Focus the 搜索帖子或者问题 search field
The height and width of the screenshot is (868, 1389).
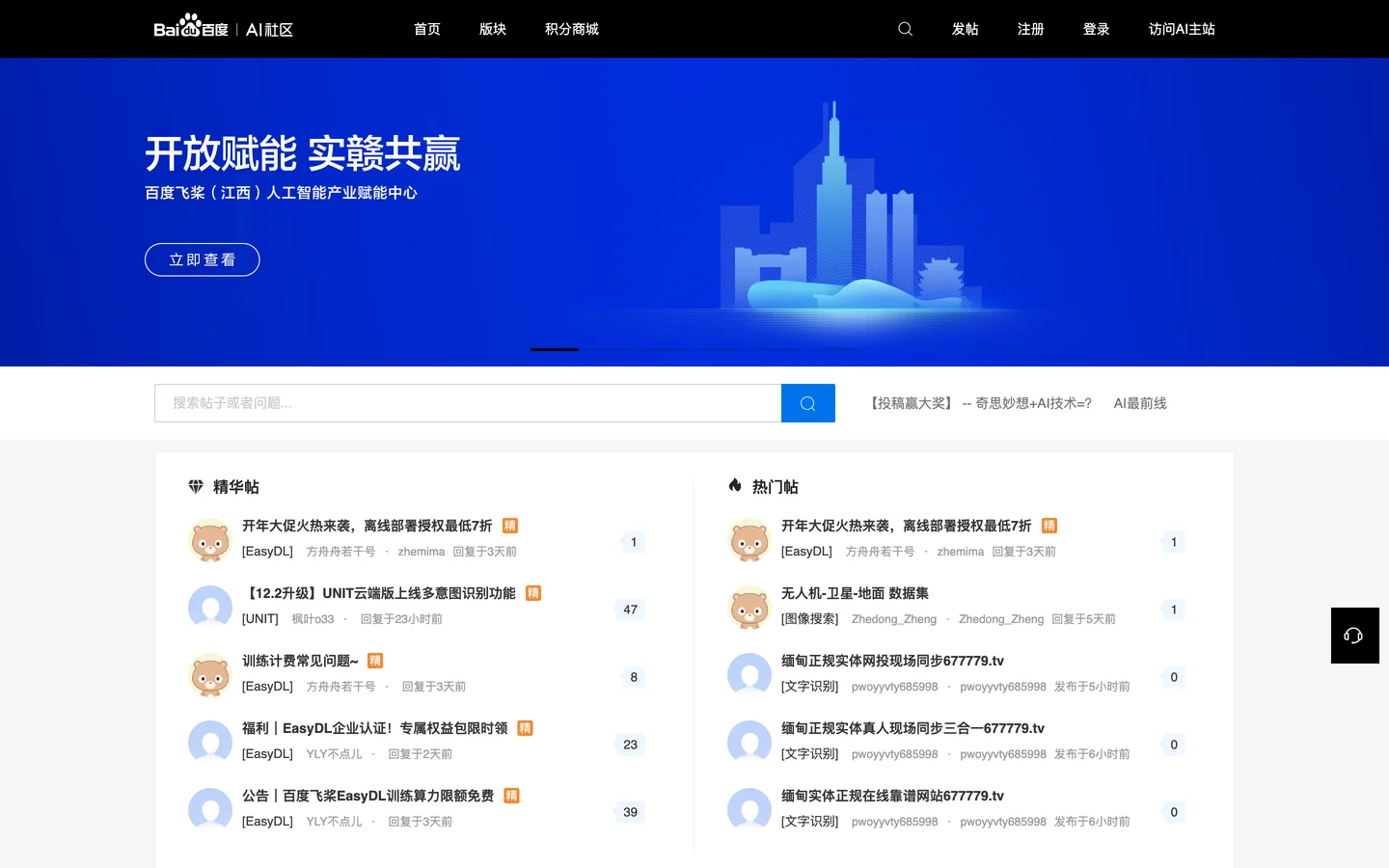[468, 403]
